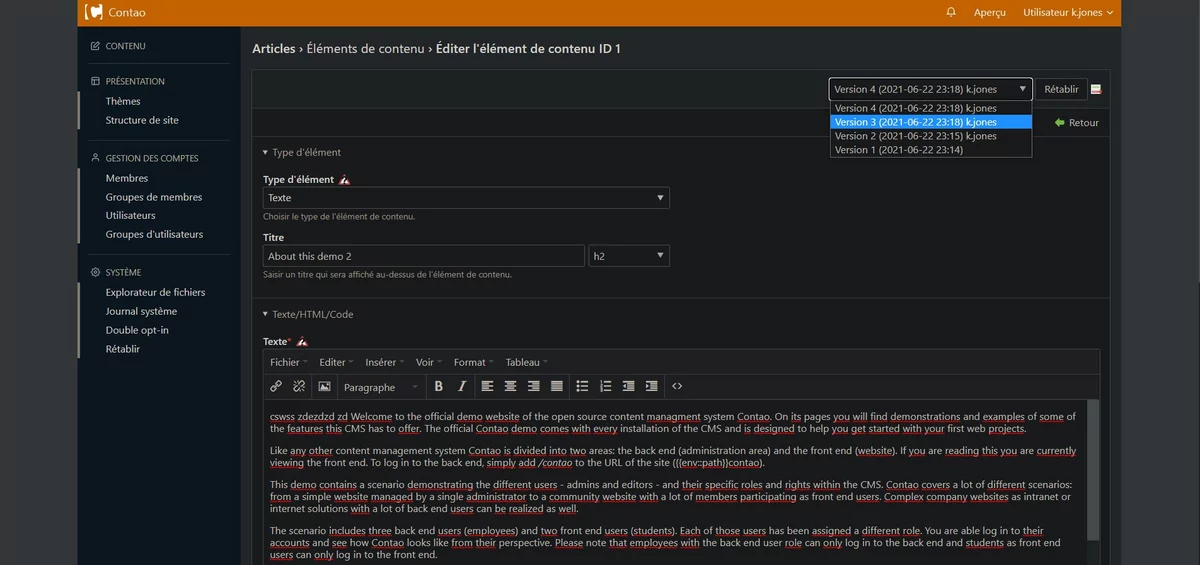Image resolution: width=1200 pixels, height=565 pixels.
Task: Collapse the Type d'élément section
Action: tap(301, 153)
